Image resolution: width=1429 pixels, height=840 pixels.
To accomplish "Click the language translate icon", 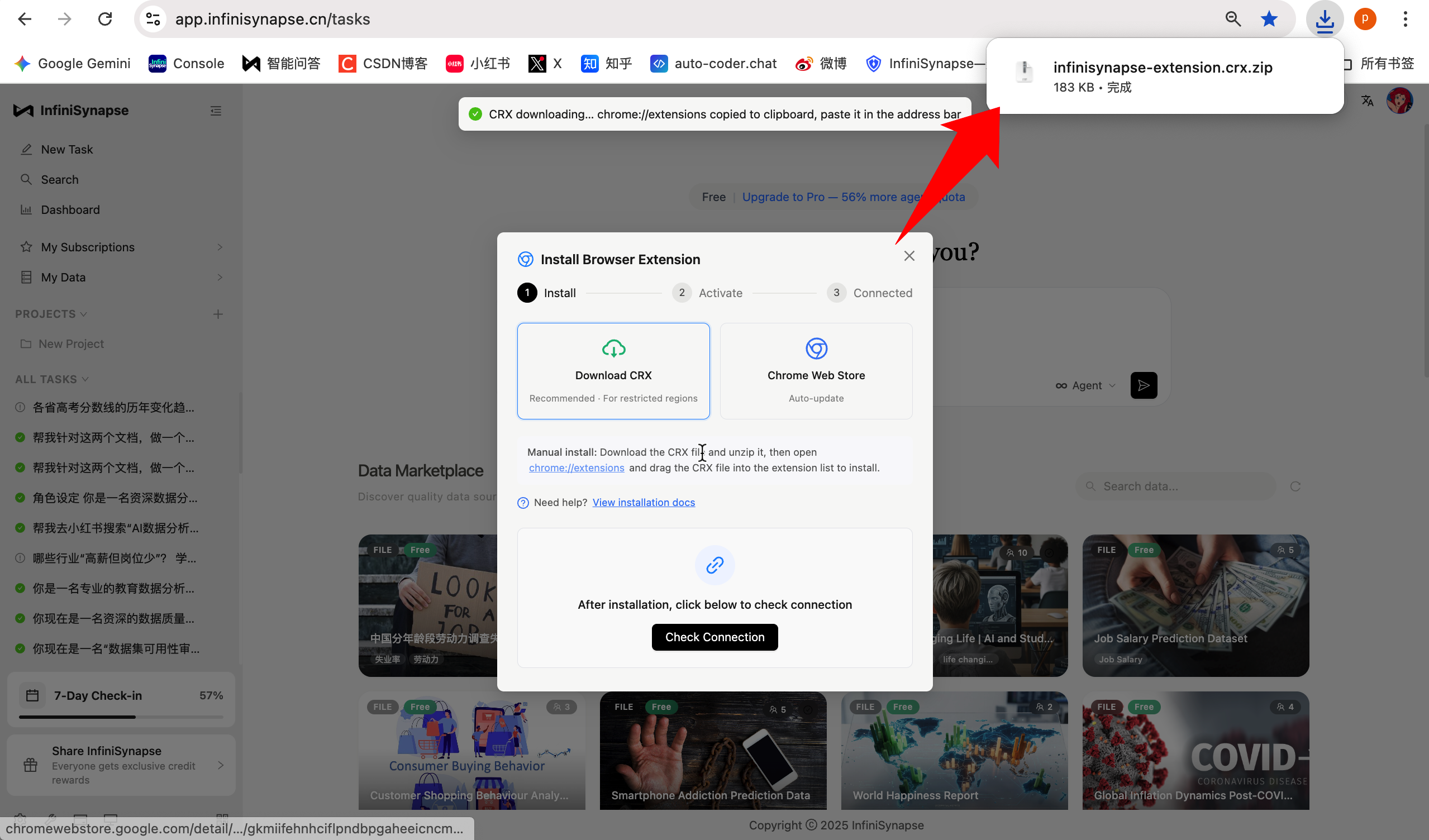I will [1367, 101].
